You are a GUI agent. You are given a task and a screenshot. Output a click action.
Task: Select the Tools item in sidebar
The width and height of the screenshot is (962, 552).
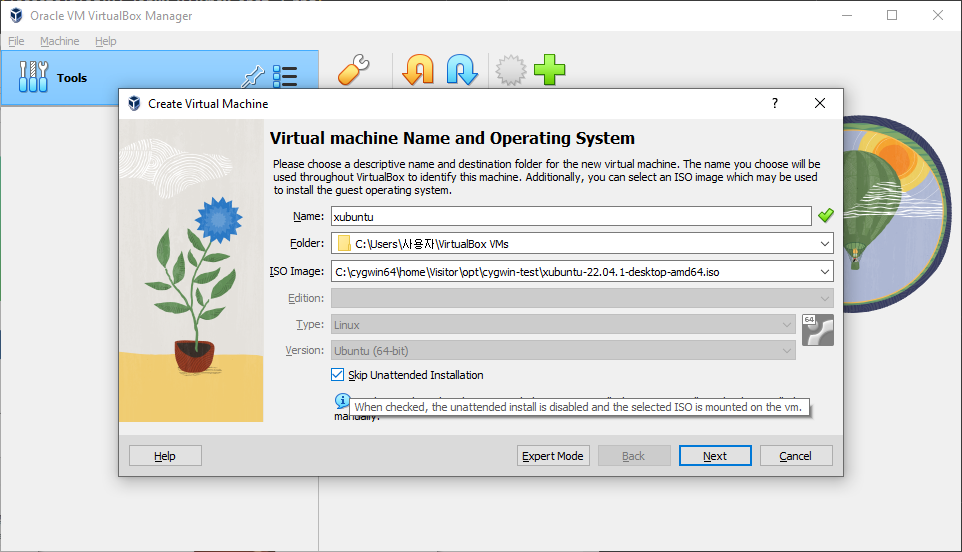tap(160, 78)
